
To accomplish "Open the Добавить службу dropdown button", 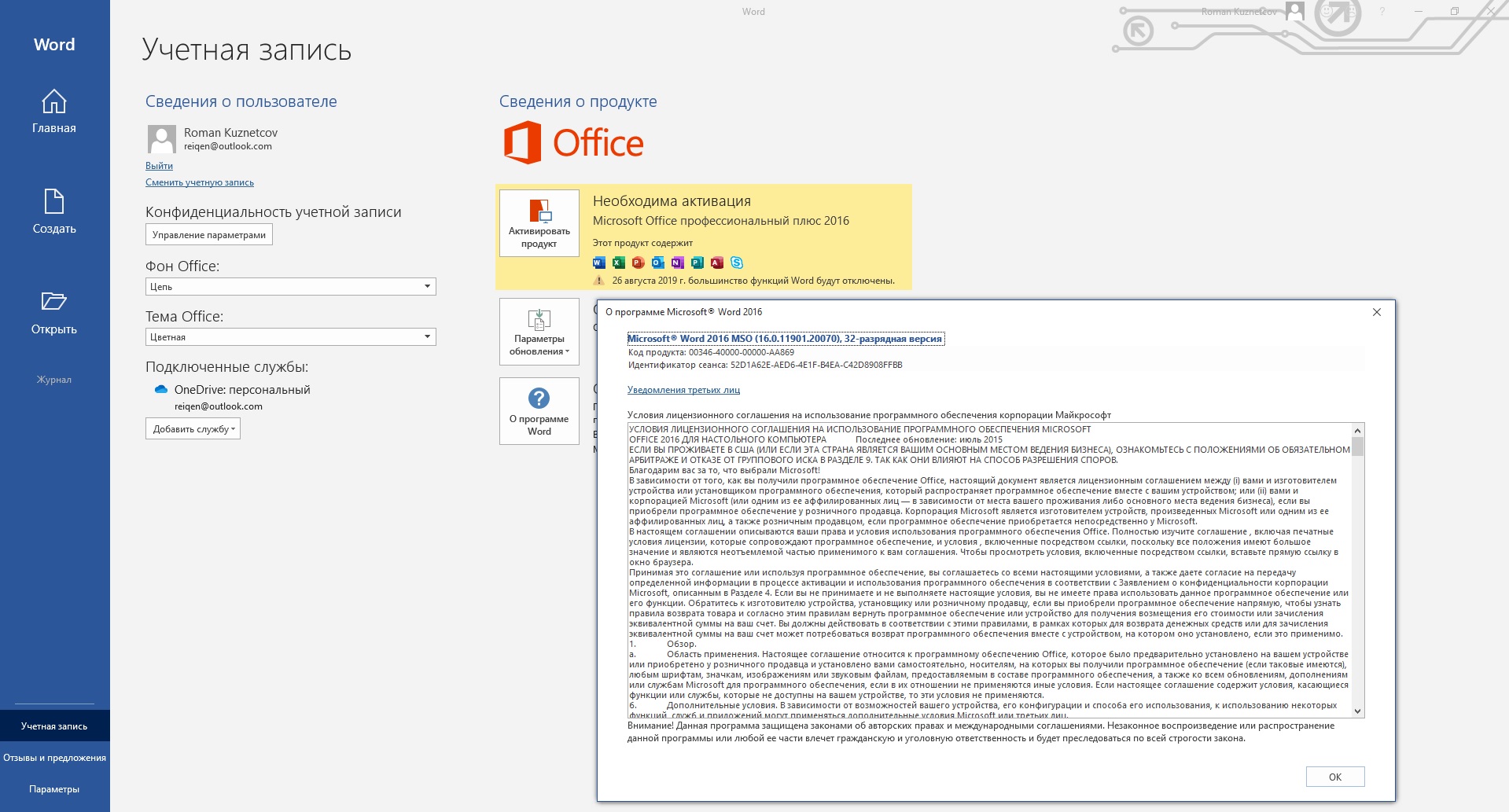I will 193,429.
